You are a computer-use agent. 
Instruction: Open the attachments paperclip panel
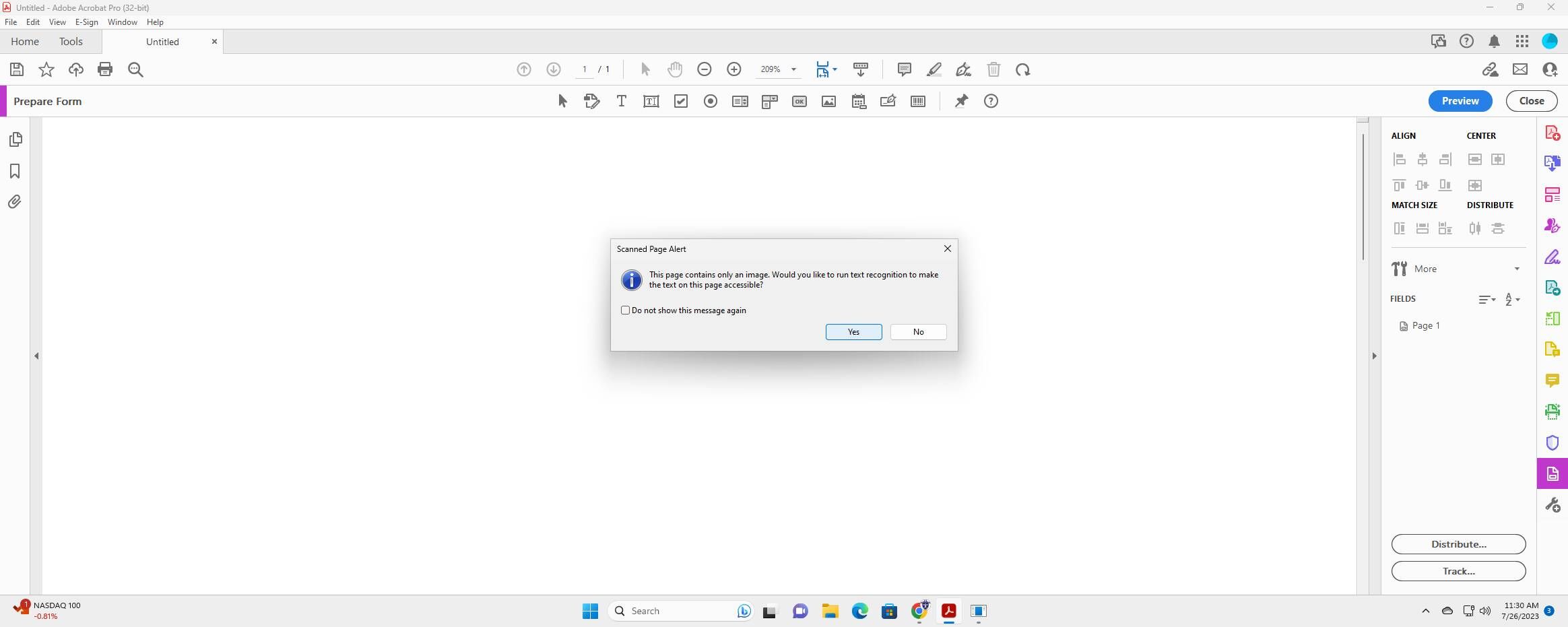15,202
